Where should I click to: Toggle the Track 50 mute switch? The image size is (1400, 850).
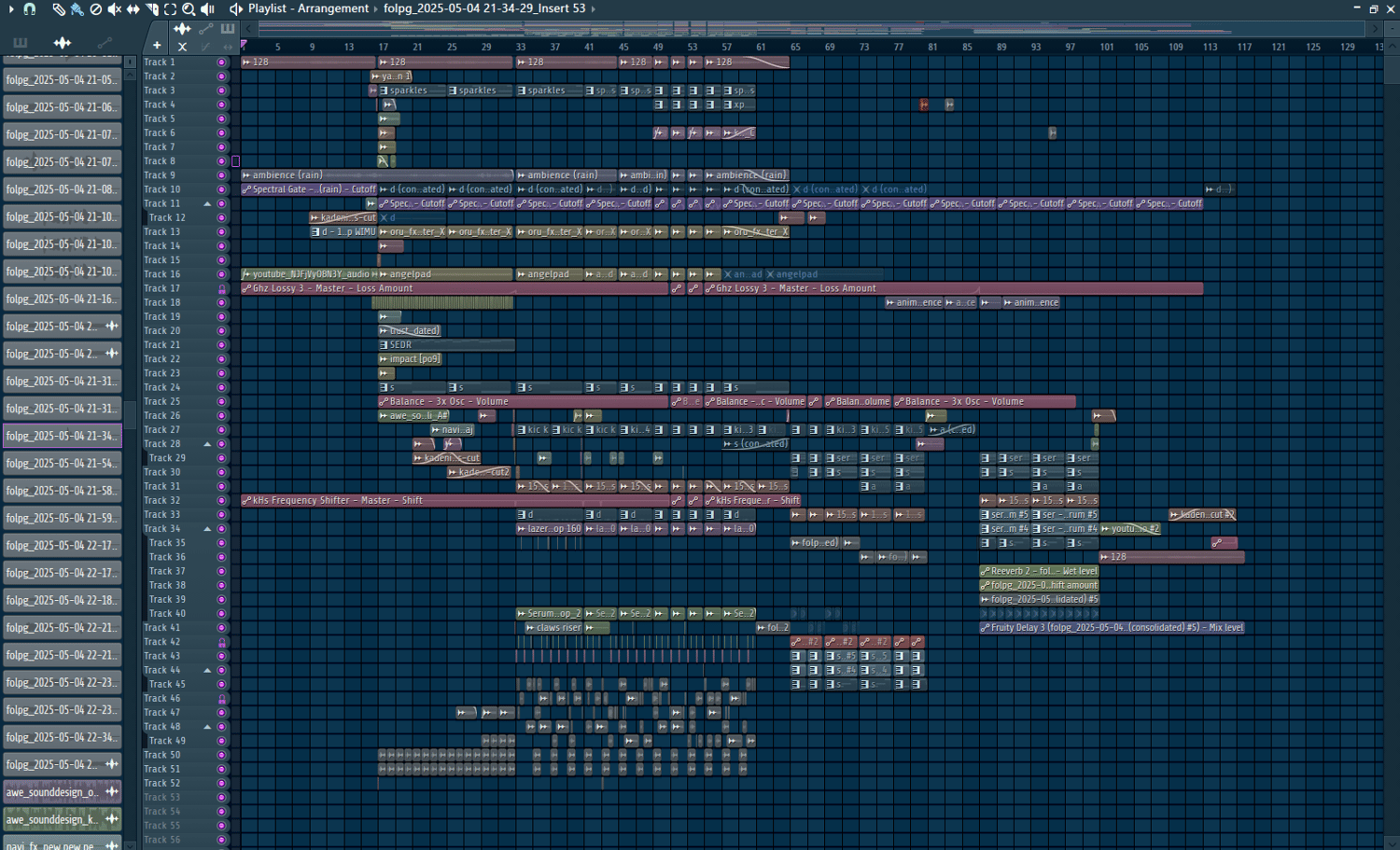coord(221,755)
